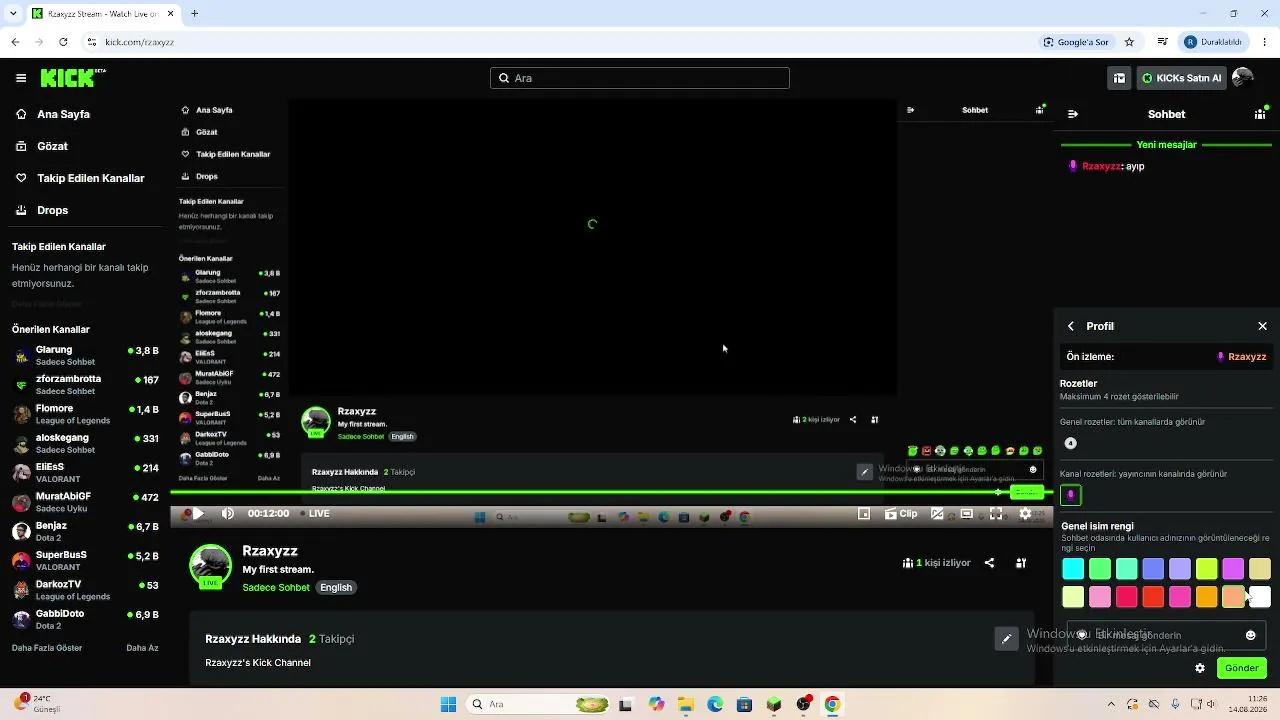1280x720 pixels.
Task: Pick the lavender name color swatch
Action: (1180, 569)
